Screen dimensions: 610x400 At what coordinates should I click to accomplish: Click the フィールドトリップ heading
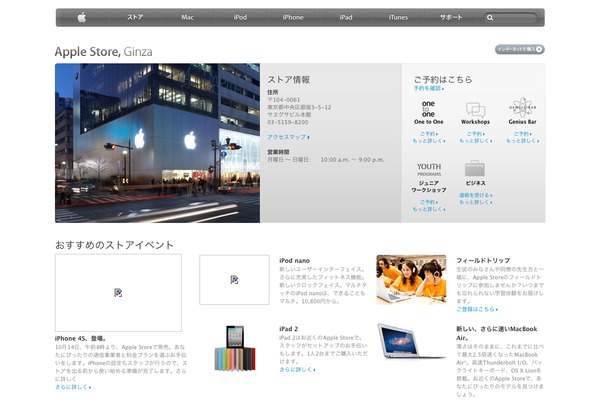pos(483,260)
